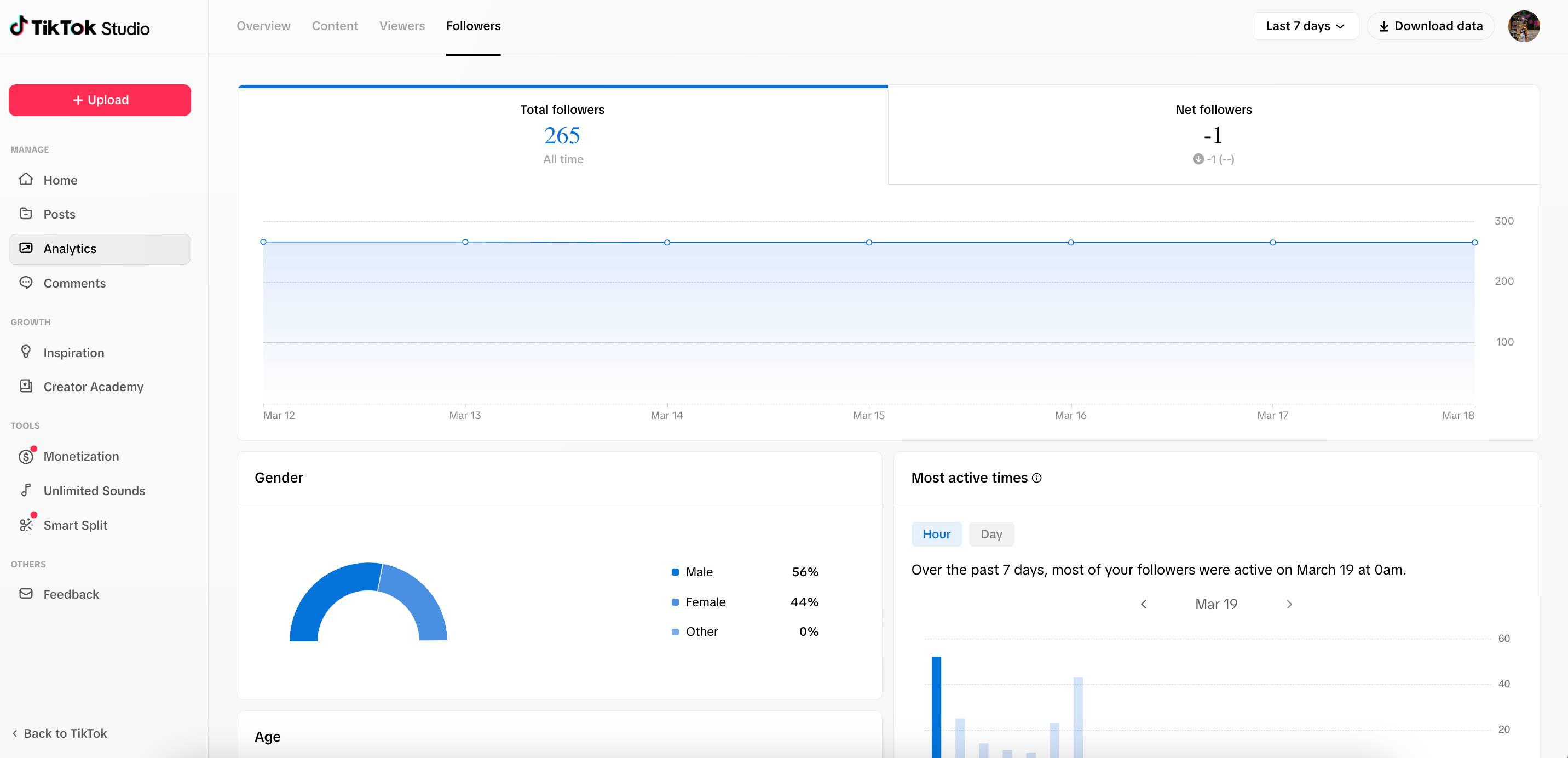
Task: Select the Net followers card
Action: point(1214,135)
